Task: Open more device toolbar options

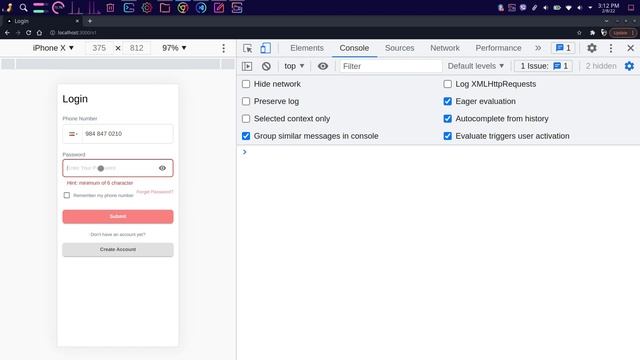Action: [223, 48]
